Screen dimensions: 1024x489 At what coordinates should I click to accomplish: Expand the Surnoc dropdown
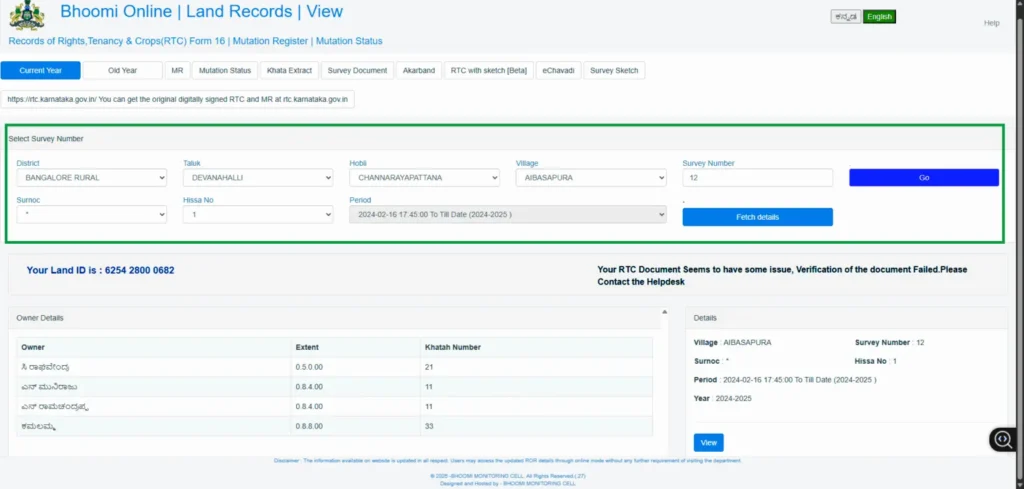[x=91, y=214]
